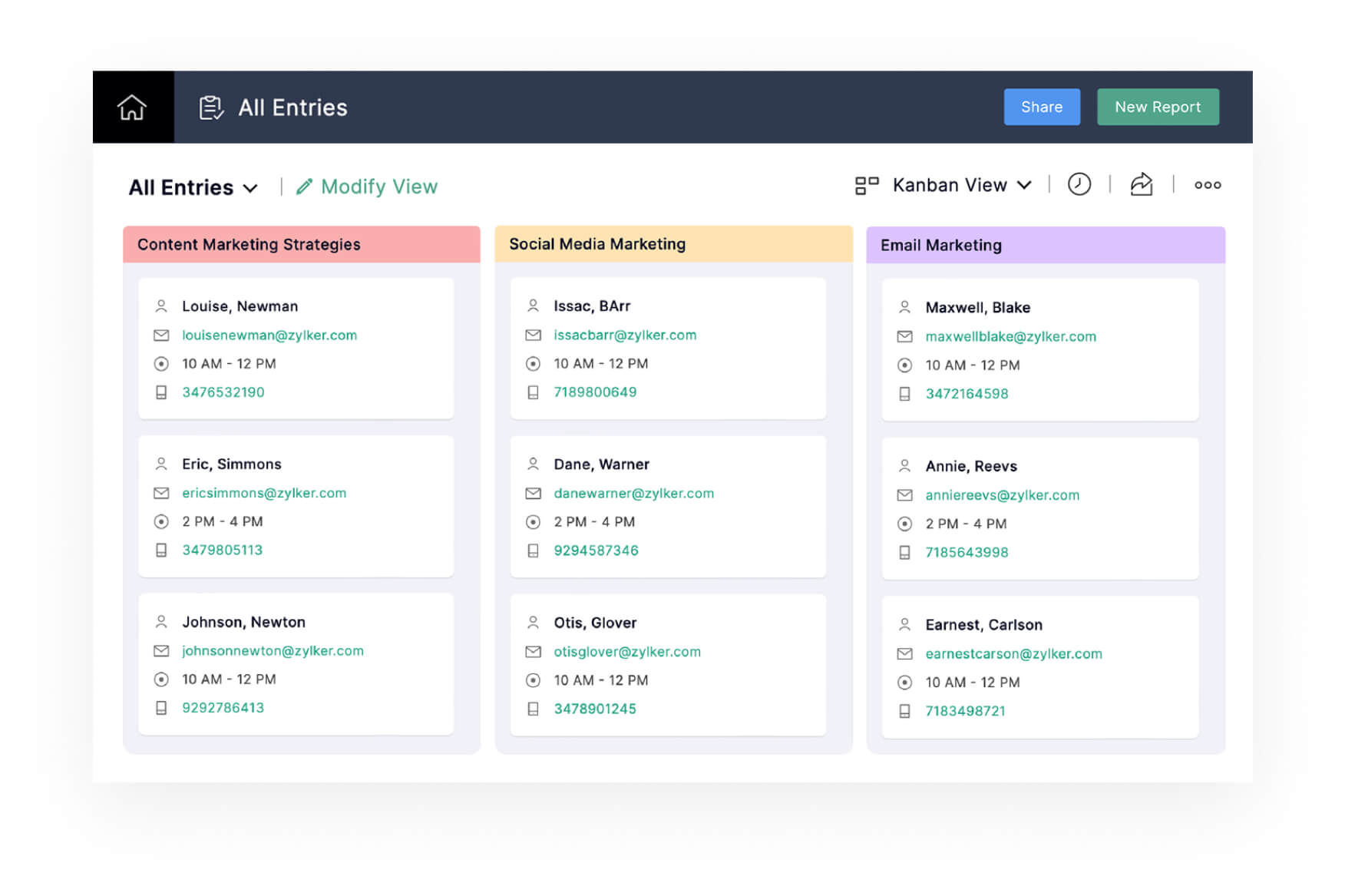
Task: Create a New Report
Action: click(1157, 107)
